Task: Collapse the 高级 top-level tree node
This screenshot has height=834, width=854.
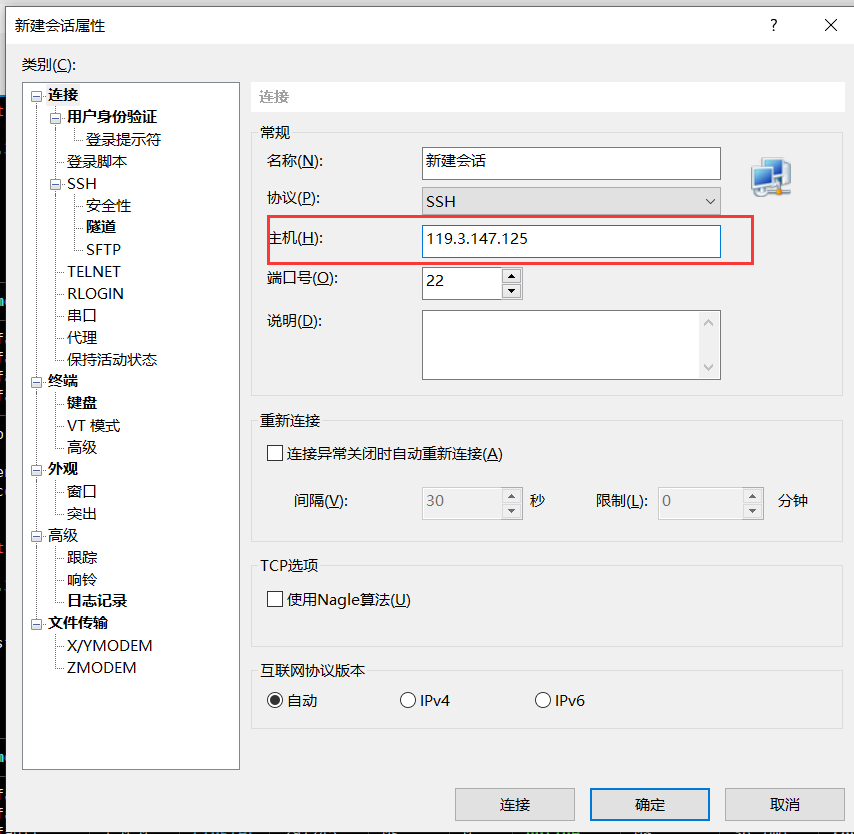Action: point(36,537)
